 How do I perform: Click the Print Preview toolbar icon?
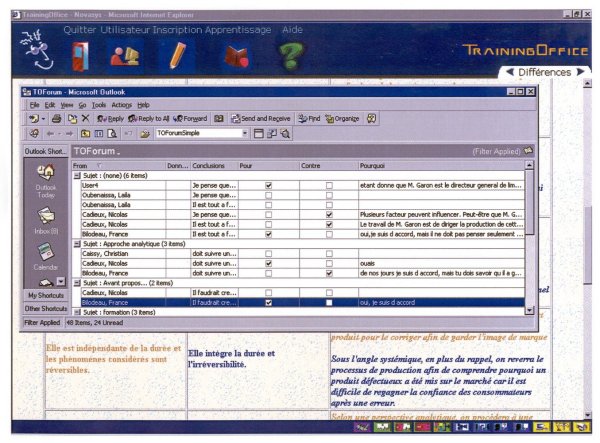point(112,134)
